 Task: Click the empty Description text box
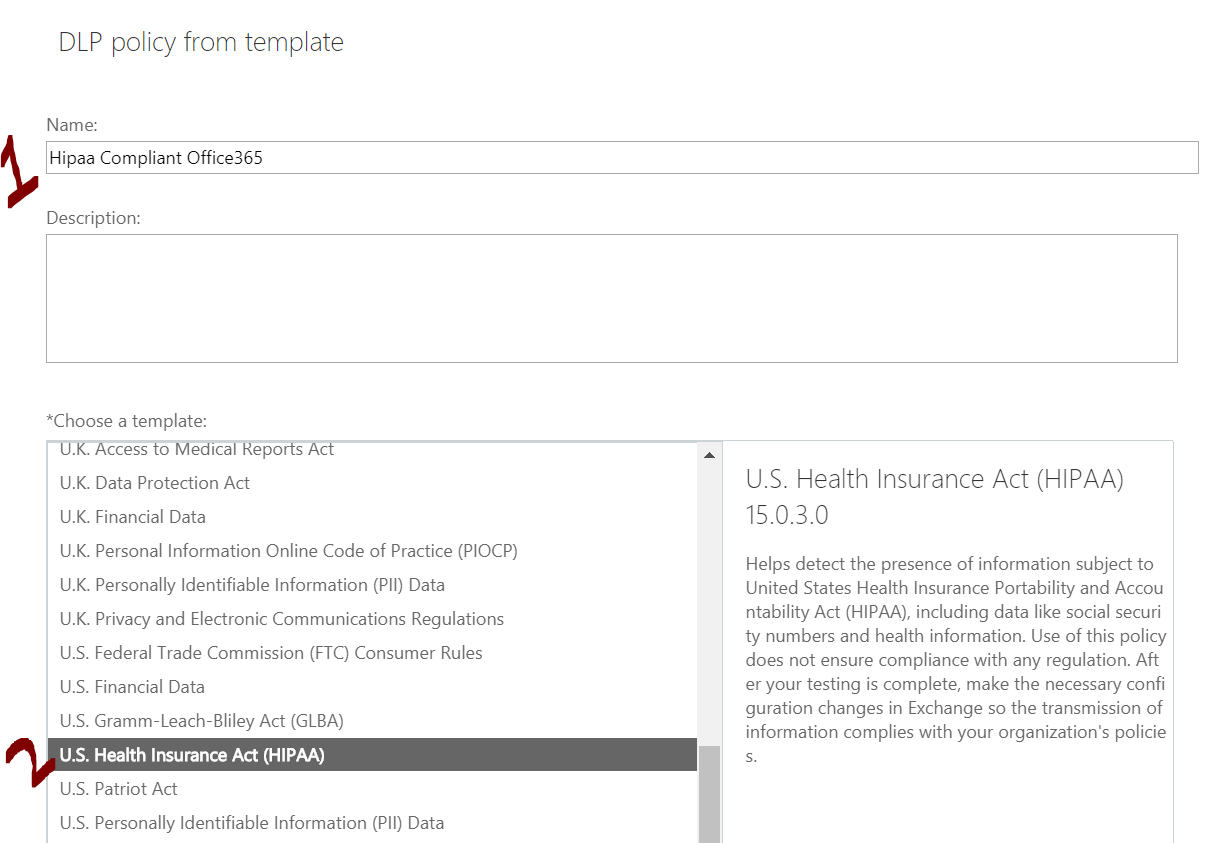tap(611, 297)
